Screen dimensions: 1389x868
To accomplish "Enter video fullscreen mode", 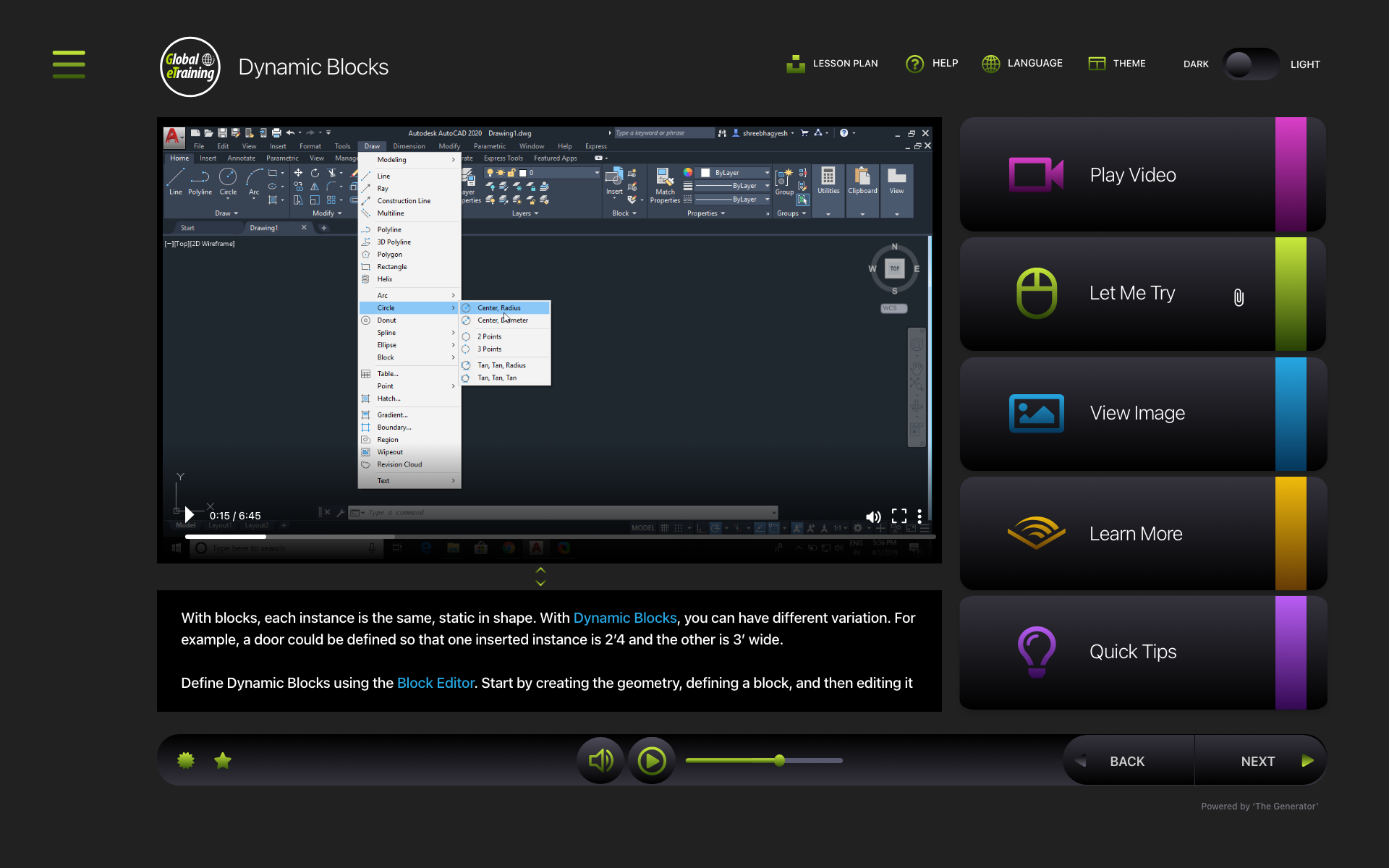I will coord(899,516).
